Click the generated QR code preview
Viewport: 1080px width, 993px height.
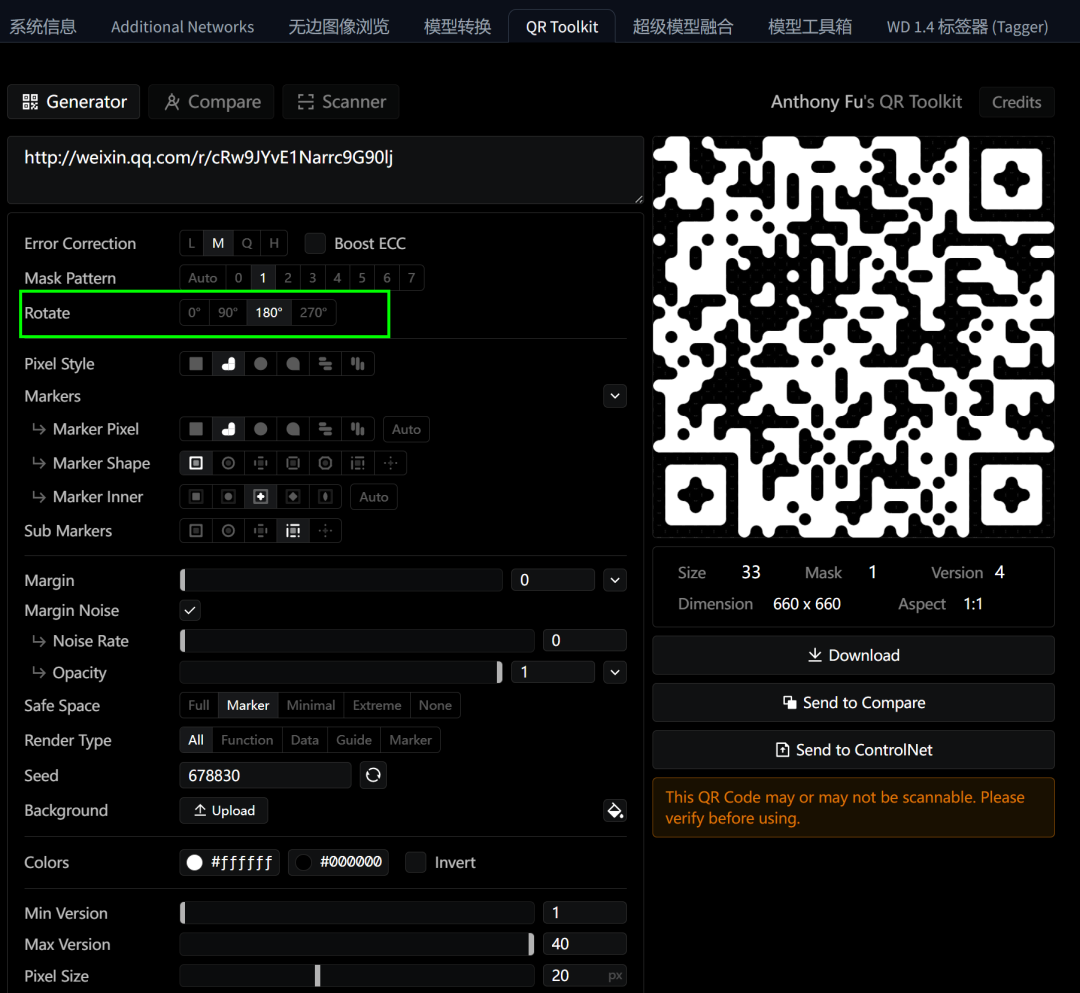click(853, 337)
